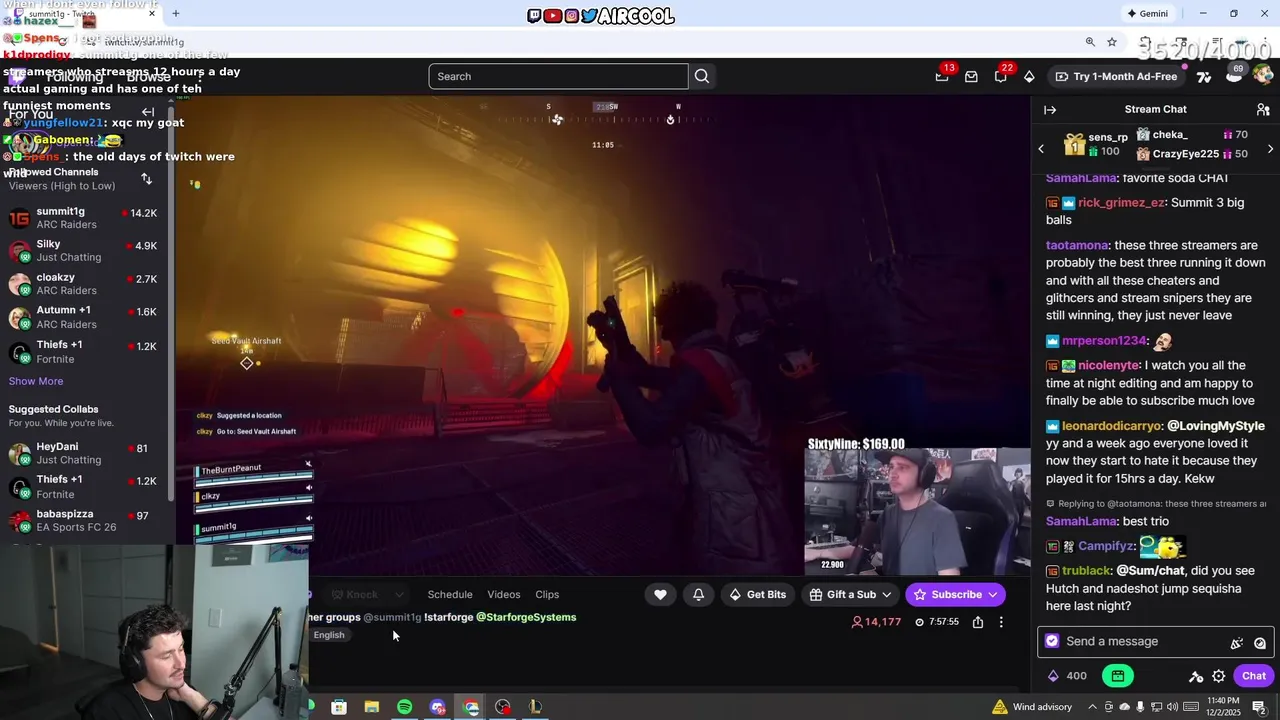Click the cheer icon in message box
Screen dimensions: 1280x720
click(1237, 642)
